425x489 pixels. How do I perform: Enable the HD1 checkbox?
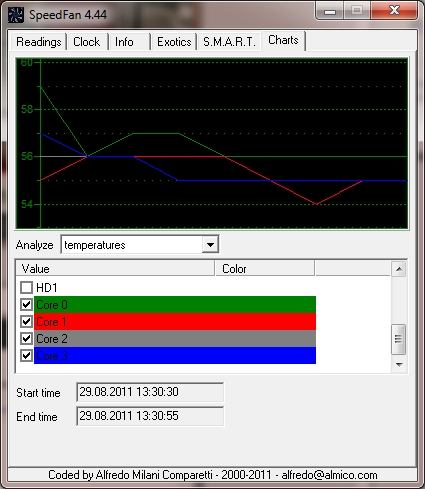tap(26, 287)
